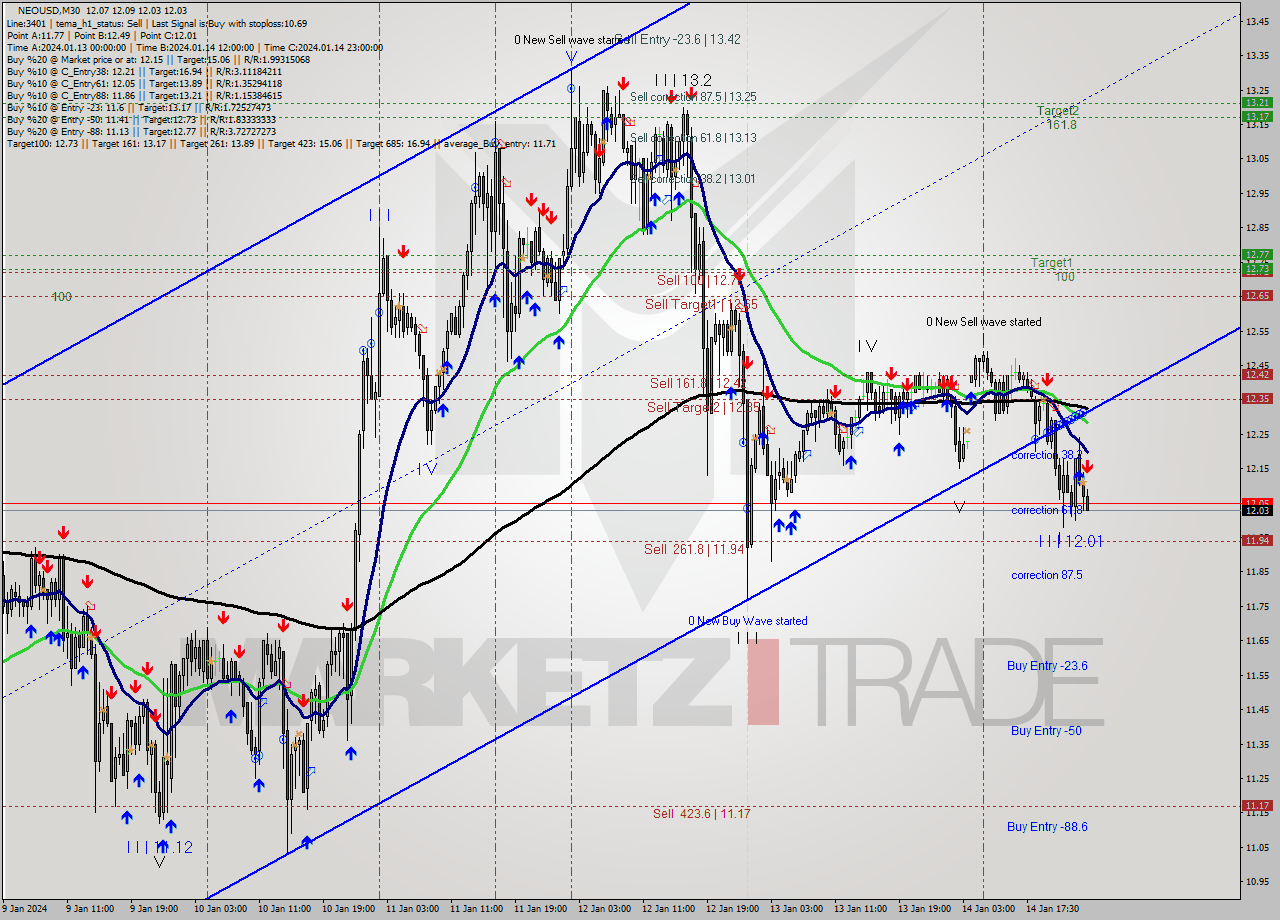The image size is (1280, 920).
Task: Select the green Target2 label
Action: pos(1057,110)
